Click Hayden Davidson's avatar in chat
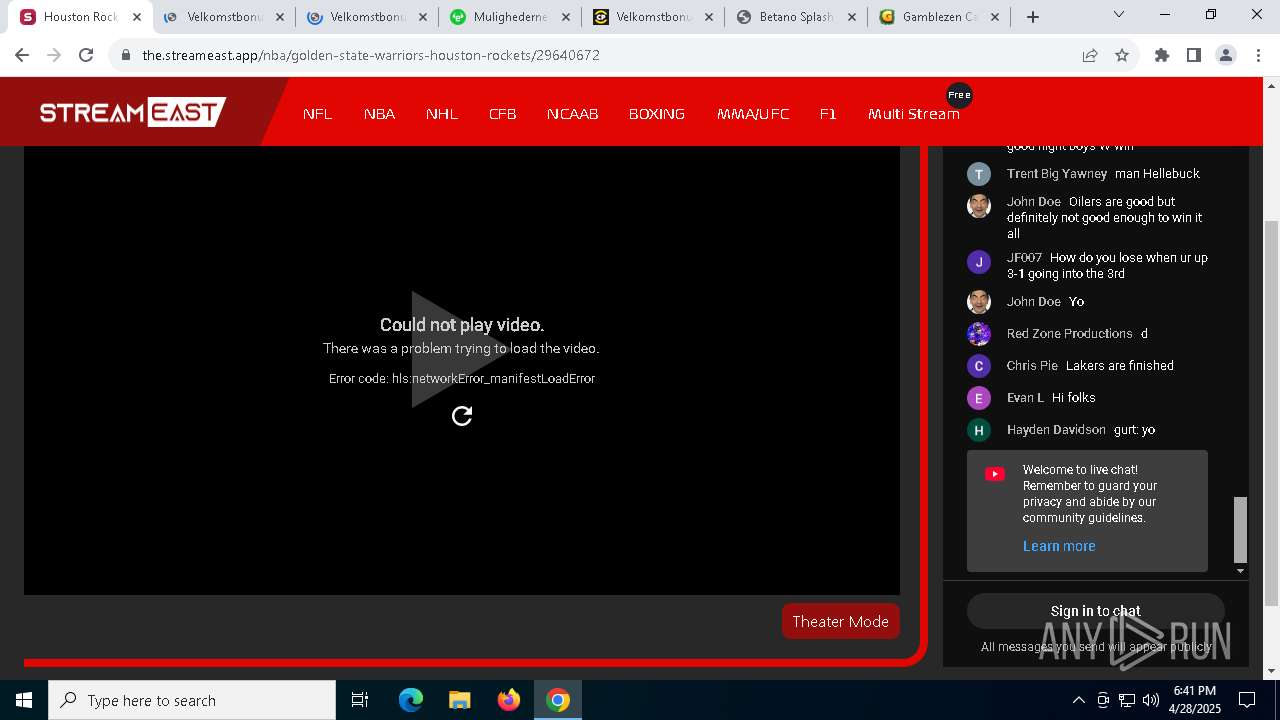 [x=979, y=430]
